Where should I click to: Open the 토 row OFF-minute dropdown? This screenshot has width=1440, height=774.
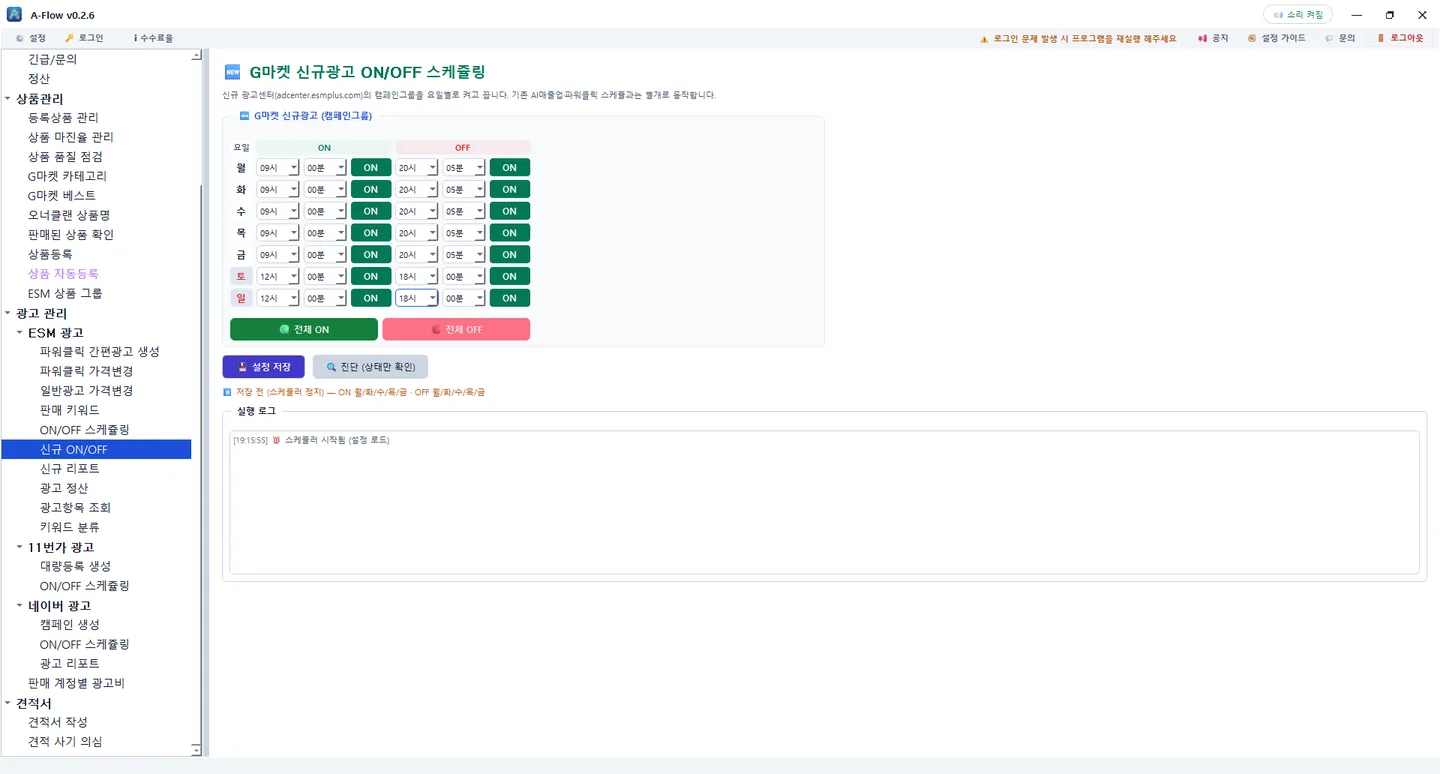coord(465,276)
